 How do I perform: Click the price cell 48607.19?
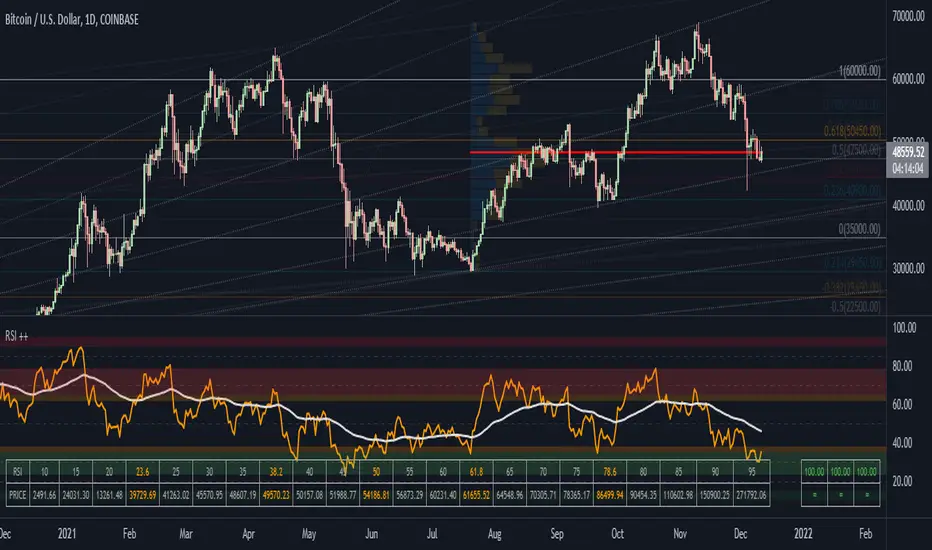click(x=243, y=495)
